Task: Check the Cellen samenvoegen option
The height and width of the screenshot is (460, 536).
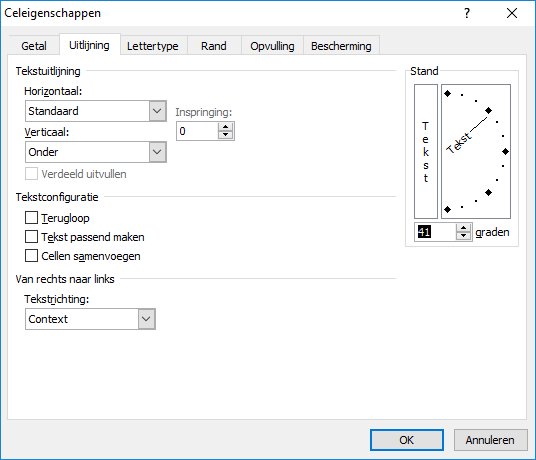Action: (31, 256)
